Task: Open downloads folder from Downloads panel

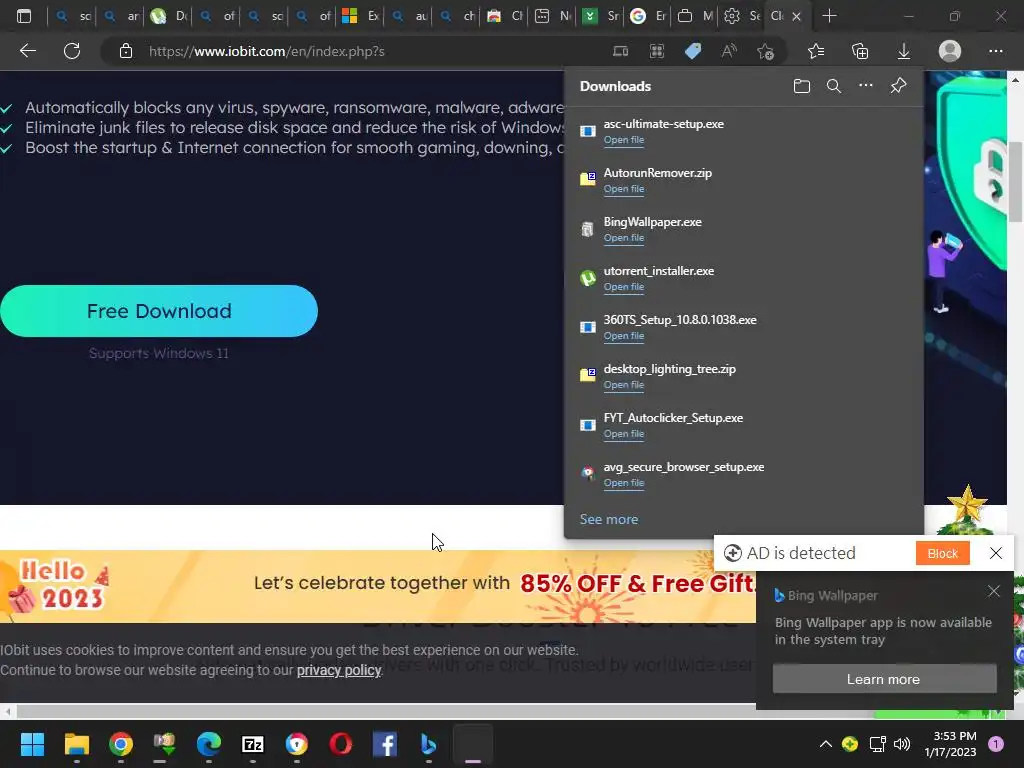Action: tap(802, 86)
